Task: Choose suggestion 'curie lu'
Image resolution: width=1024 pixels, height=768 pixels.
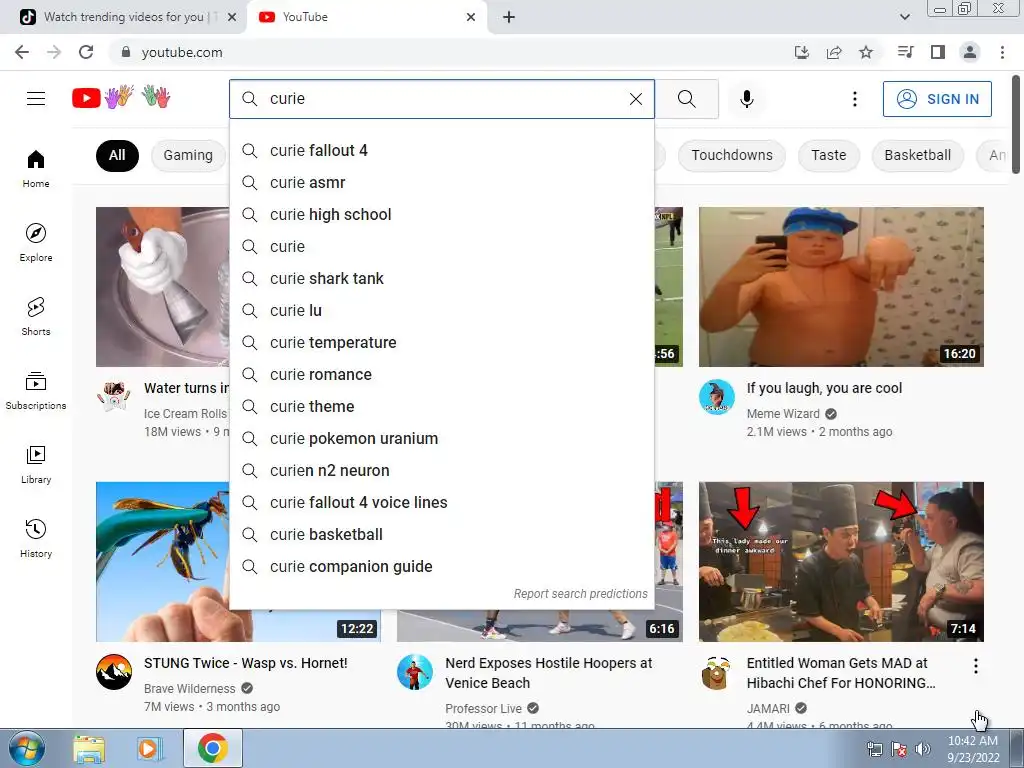Action: (441, 310)
